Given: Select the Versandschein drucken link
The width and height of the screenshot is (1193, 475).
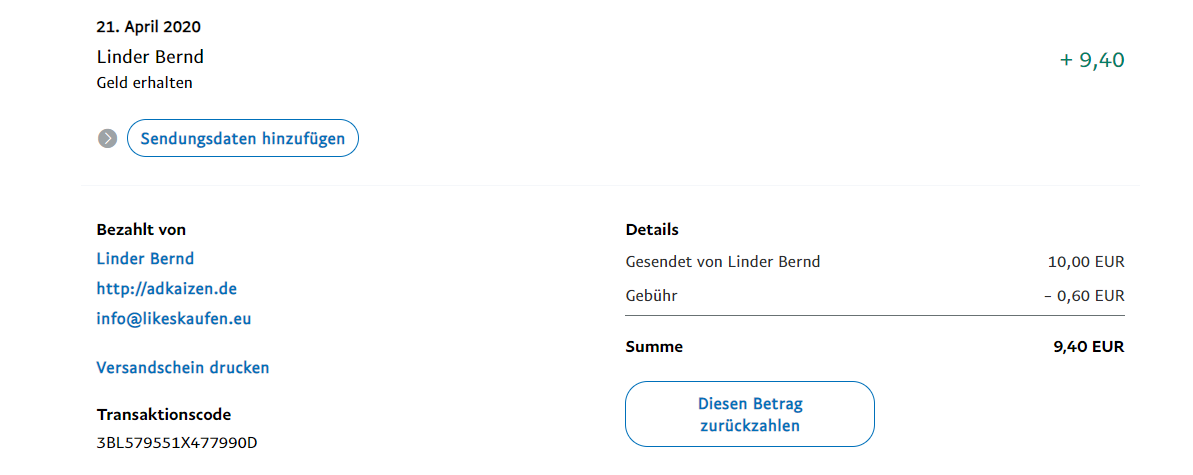Looking at the screenshot, I should point(183,368).
